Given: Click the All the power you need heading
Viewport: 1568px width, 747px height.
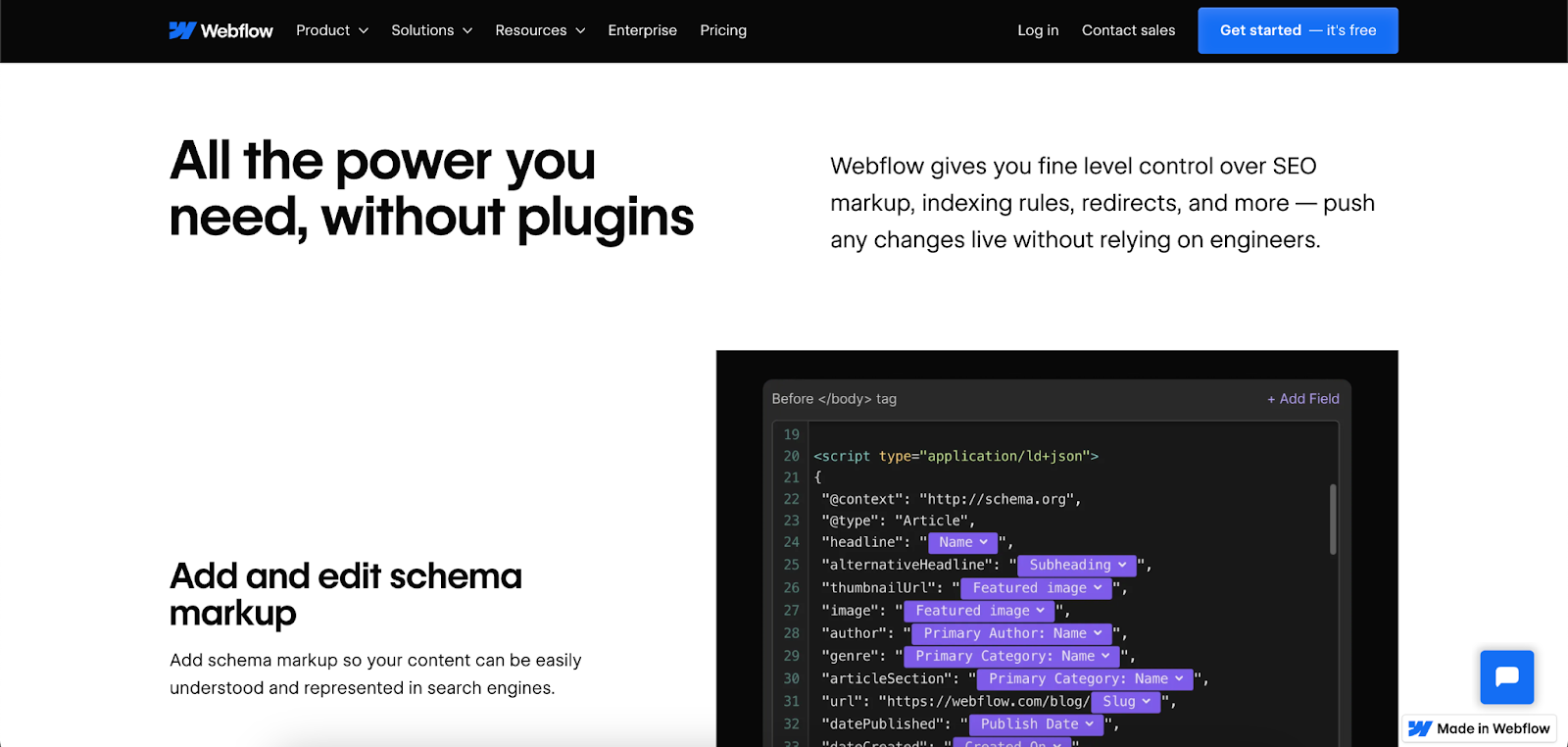Looking at the screenshot, I should [x=431, y=188].
